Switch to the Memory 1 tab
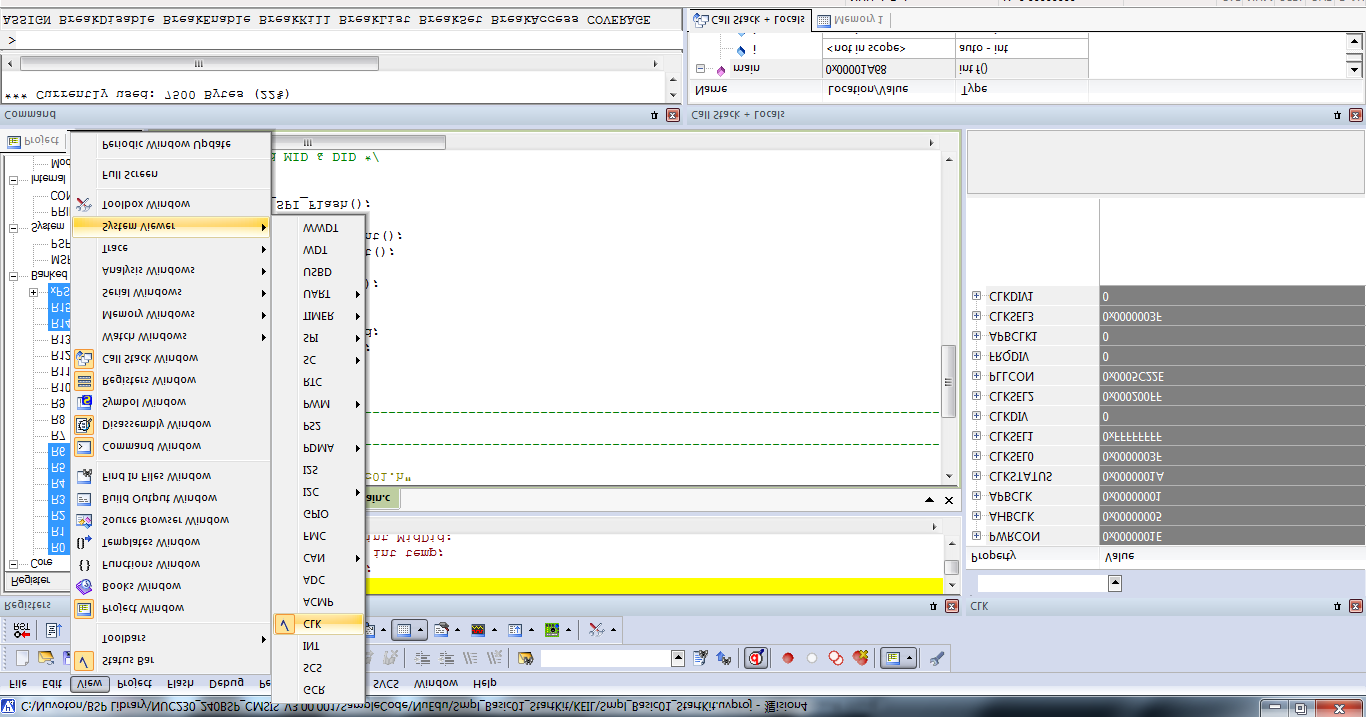Viewport: 1366px width, 717px height. pos(851,20)
